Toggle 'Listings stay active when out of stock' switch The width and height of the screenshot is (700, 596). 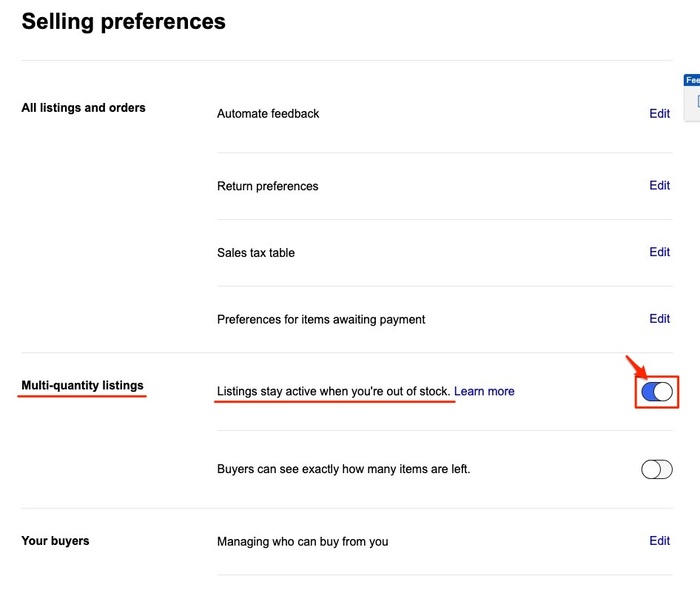pyautogui.click(x=657, y=391)
